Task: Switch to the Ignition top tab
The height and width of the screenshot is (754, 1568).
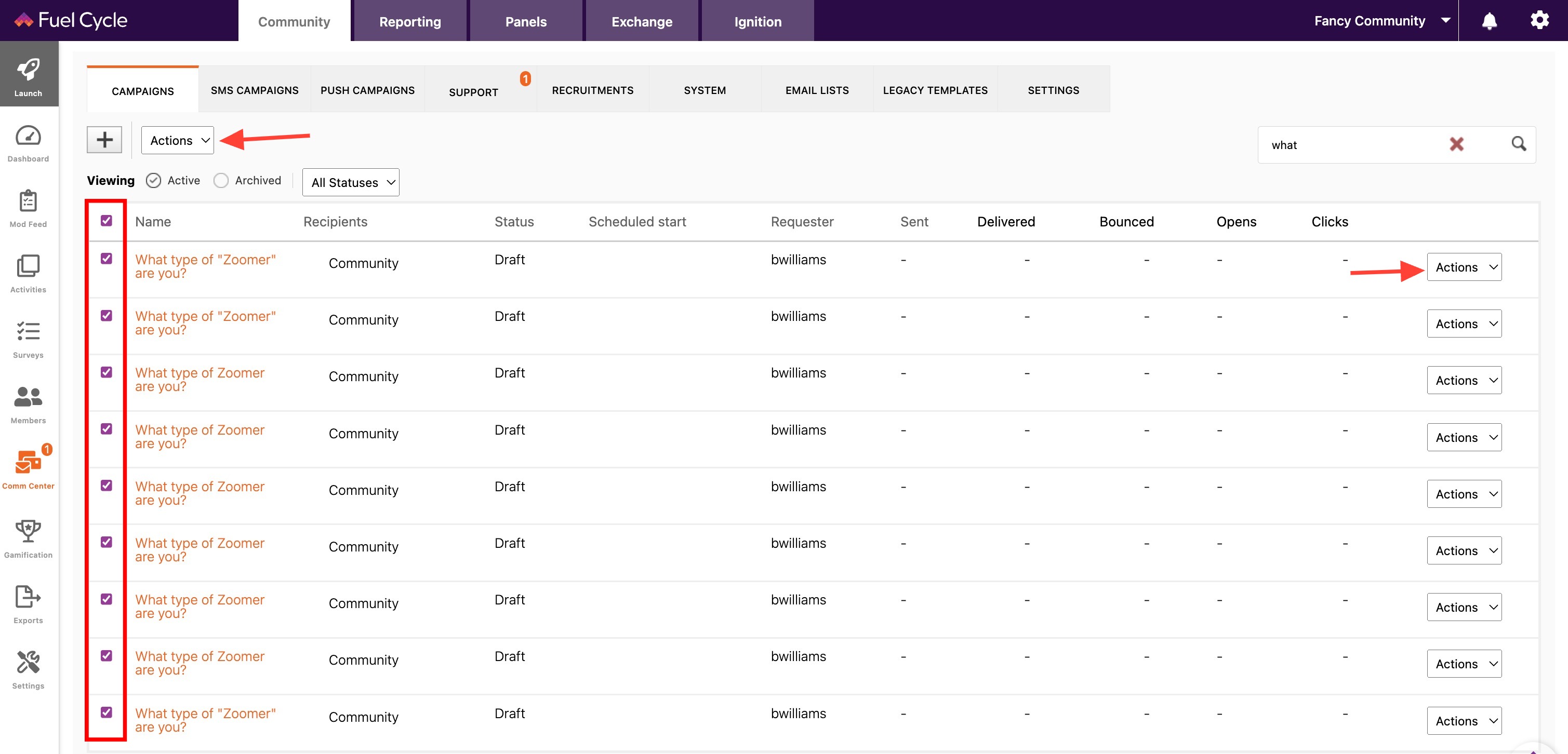Action: click(758, 21)
